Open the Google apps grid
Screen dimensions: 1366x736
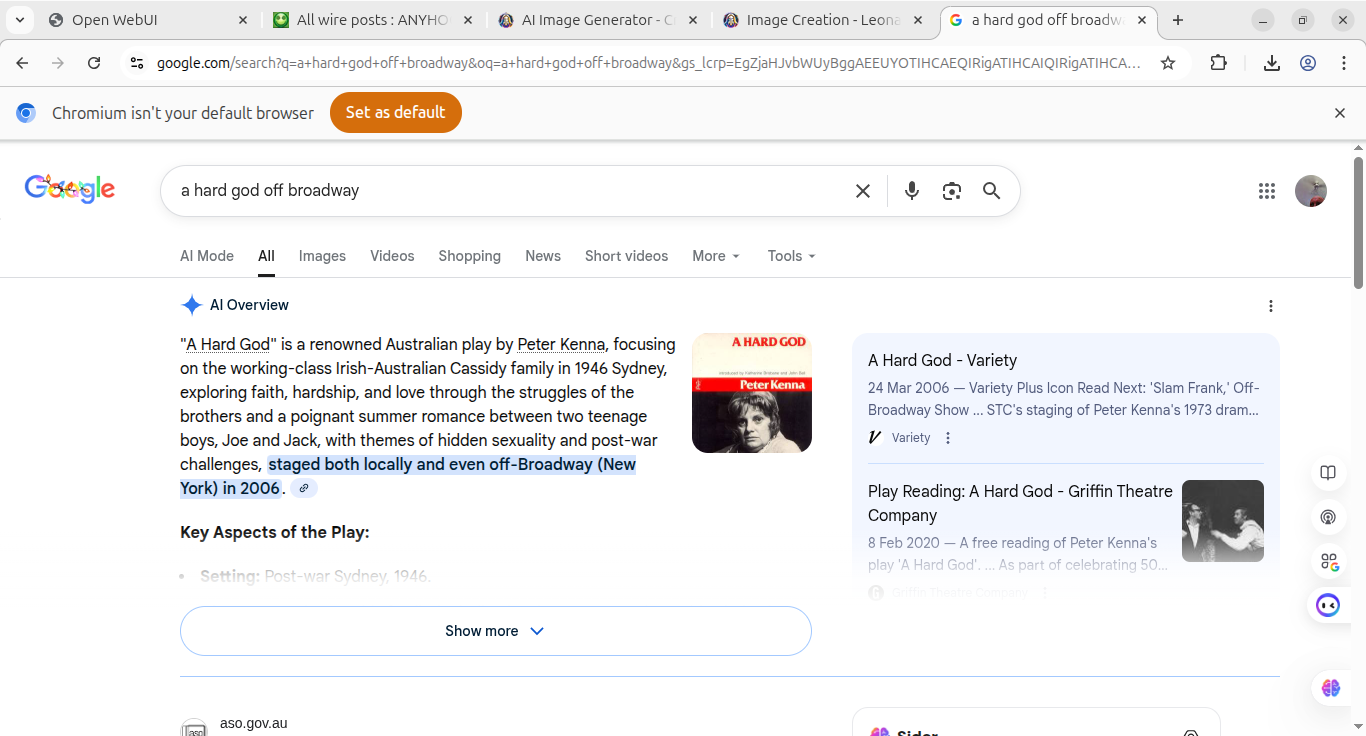(x=1267, y=191)
